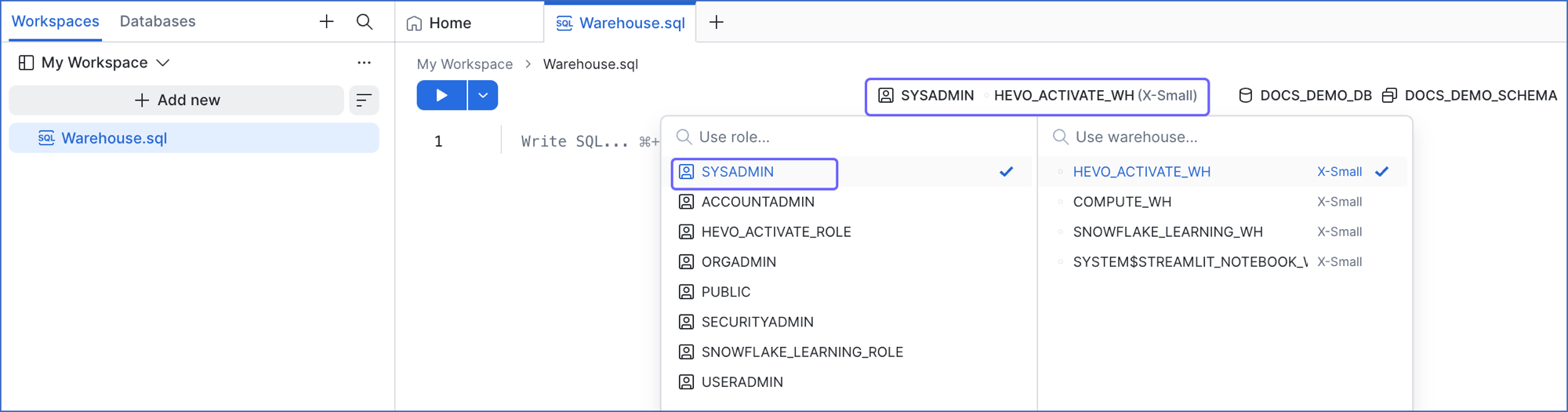Click the sort/filter icon beside Add new
This screenshot has height=412, width=1568.
click(364, 100)
